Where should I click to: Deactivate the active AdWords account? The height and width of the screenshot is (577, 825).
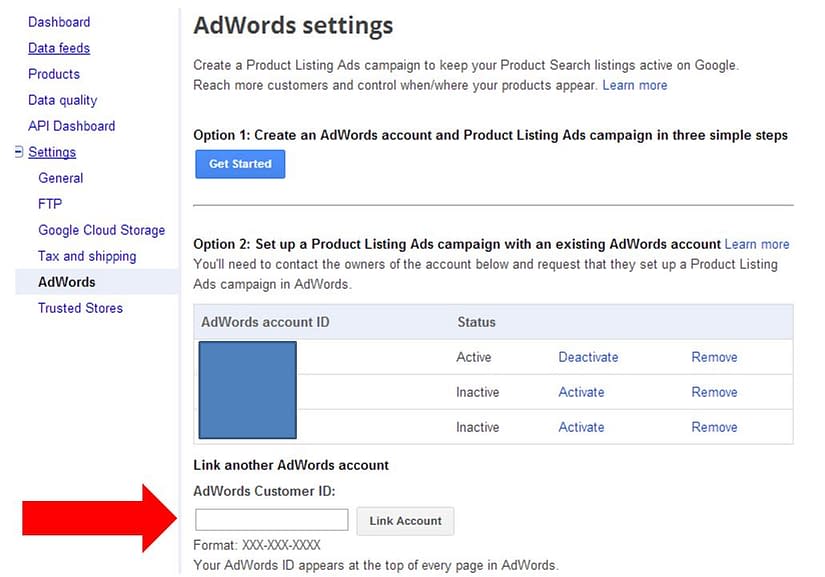588,357
